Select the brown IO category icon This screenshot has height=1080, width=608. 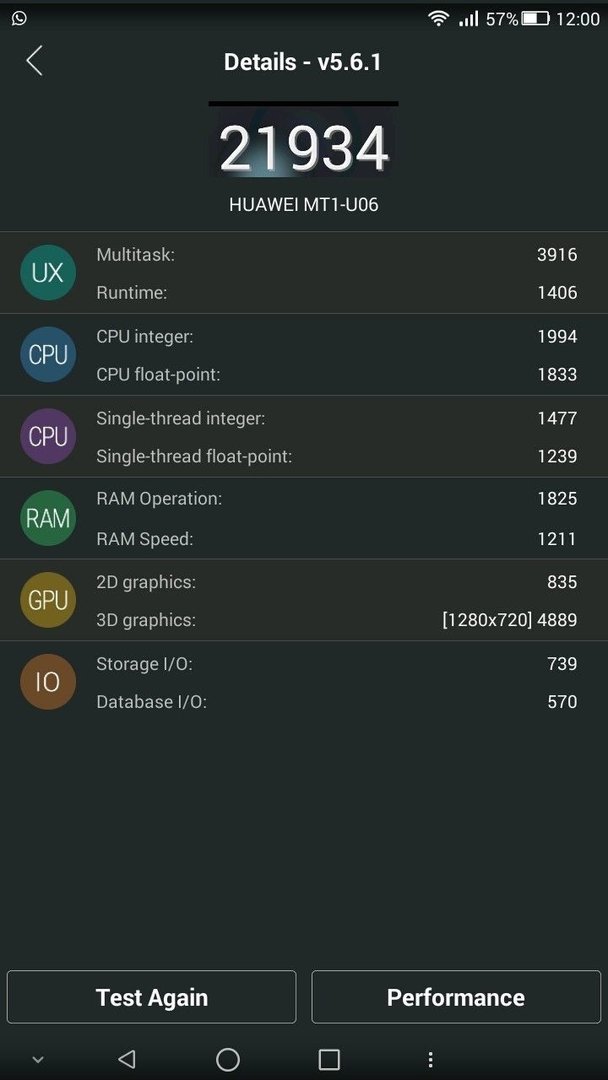point(48,682)
